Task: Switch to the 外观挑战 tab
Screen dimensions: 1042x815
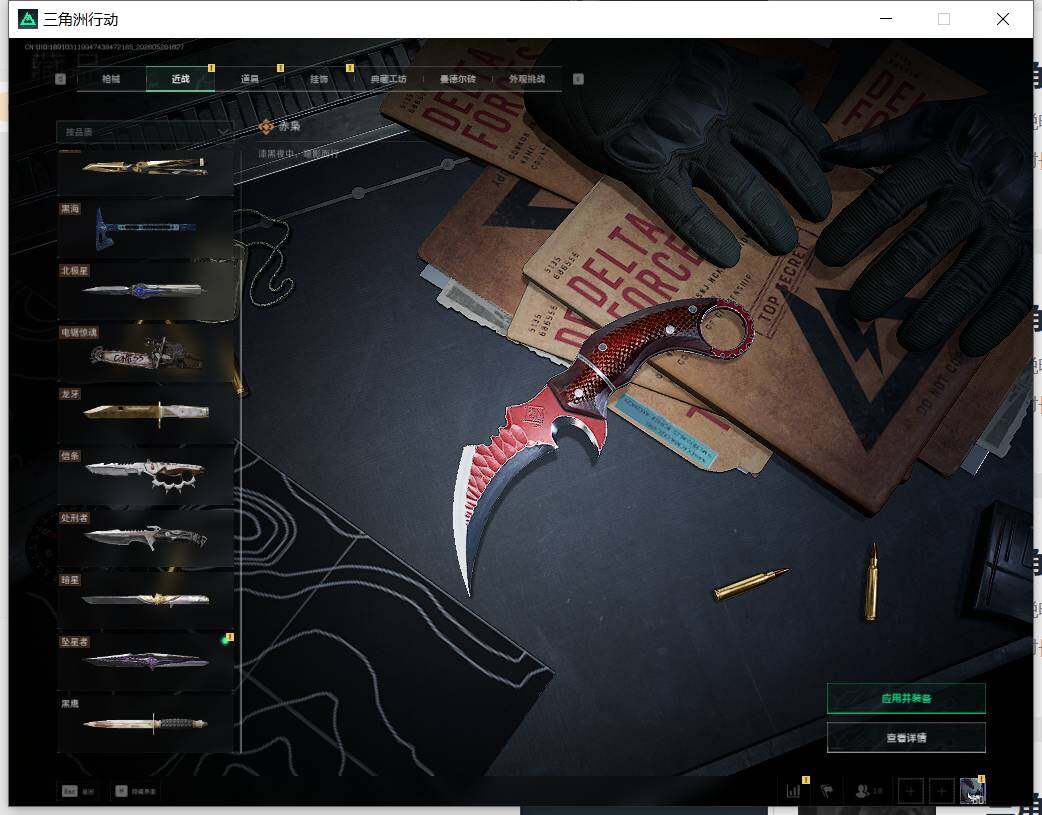Action: (x=526, y=78)
